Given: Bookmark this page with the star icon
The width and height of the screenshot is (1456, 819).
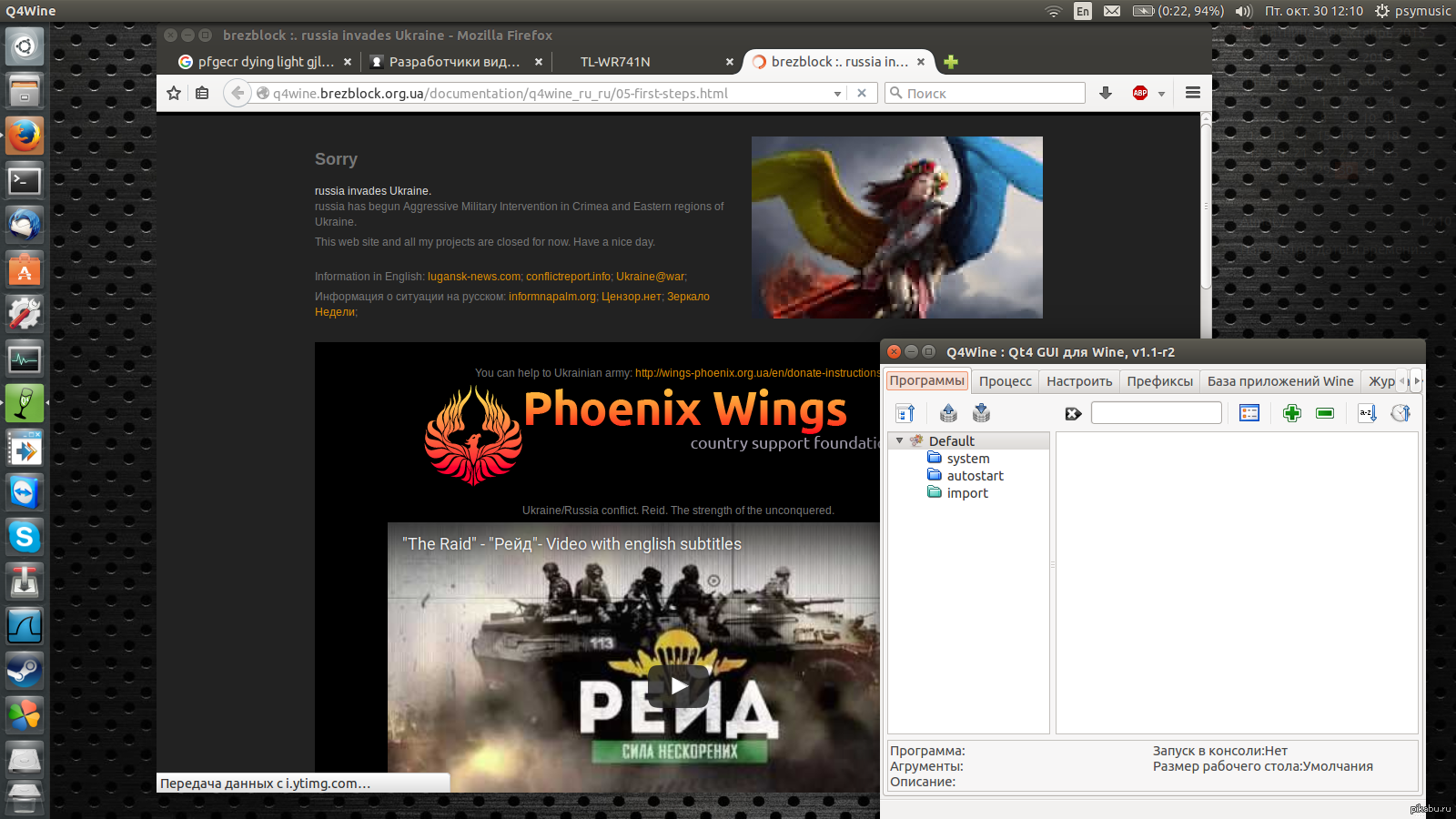Looking at the screenshot, I should pos(174,93).
